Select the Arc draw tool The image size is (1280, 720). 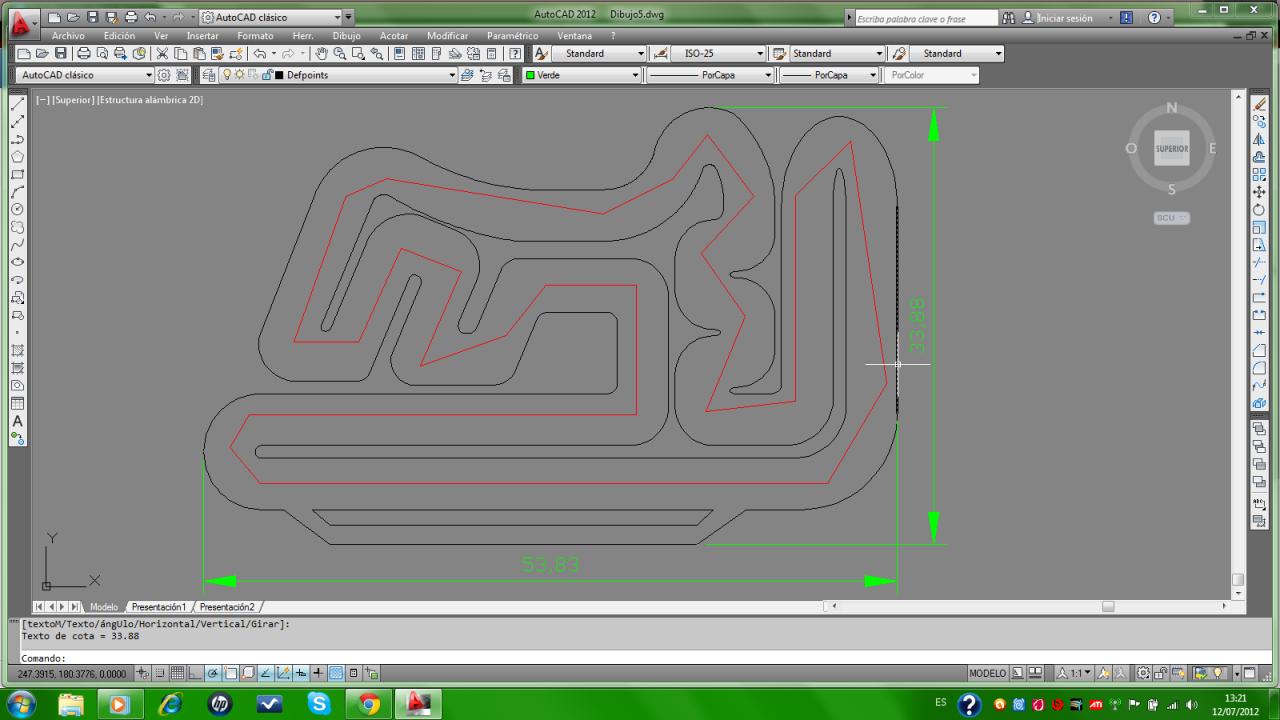tap(17, 191)
